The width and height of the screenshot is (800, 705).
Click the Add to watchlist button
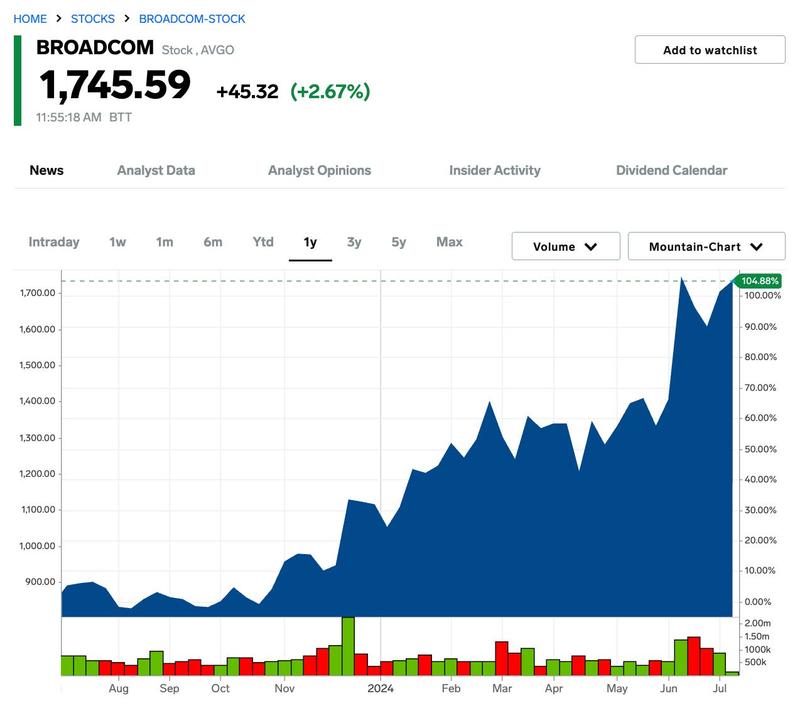[x=710, y=49]
